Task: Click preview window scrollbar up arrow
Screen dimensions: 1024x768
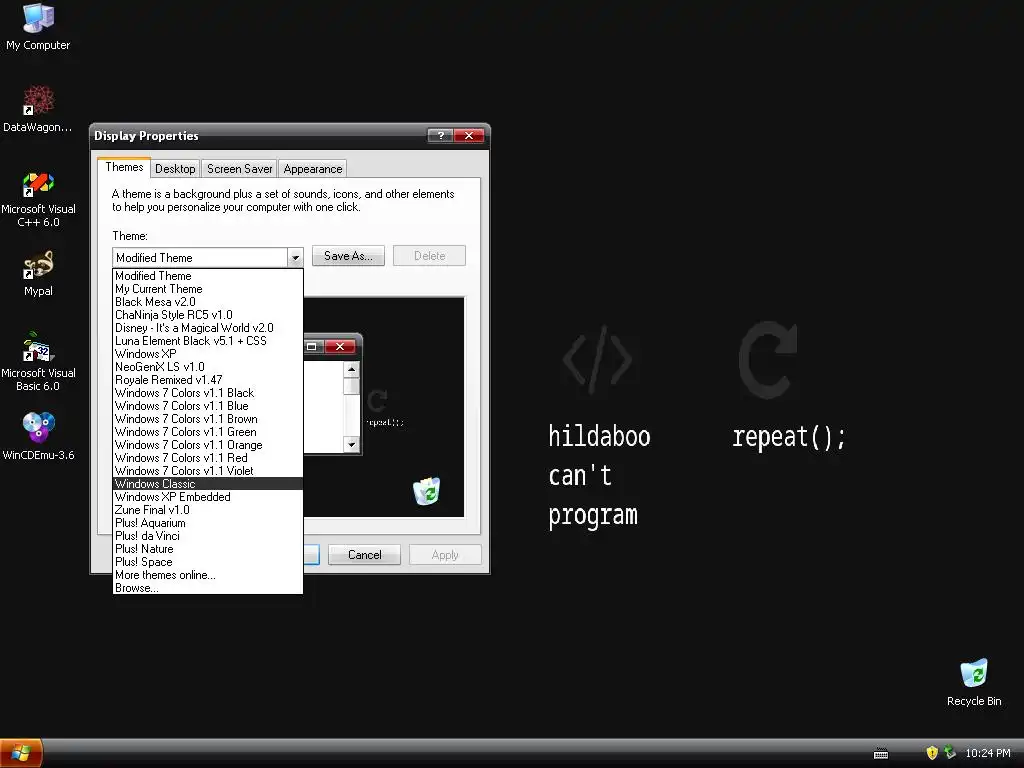Action: coord(351,370)
